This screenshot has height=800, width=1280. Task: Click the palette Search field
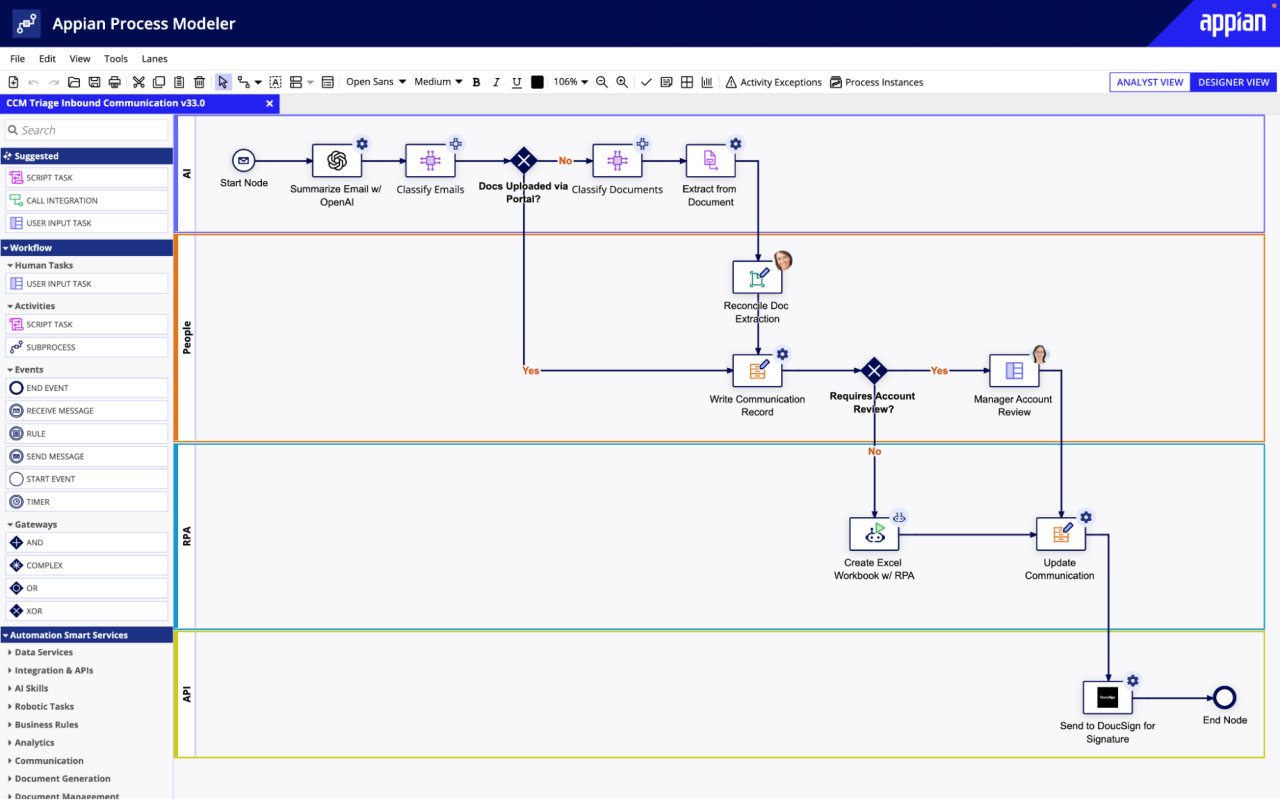pos(87,130)
